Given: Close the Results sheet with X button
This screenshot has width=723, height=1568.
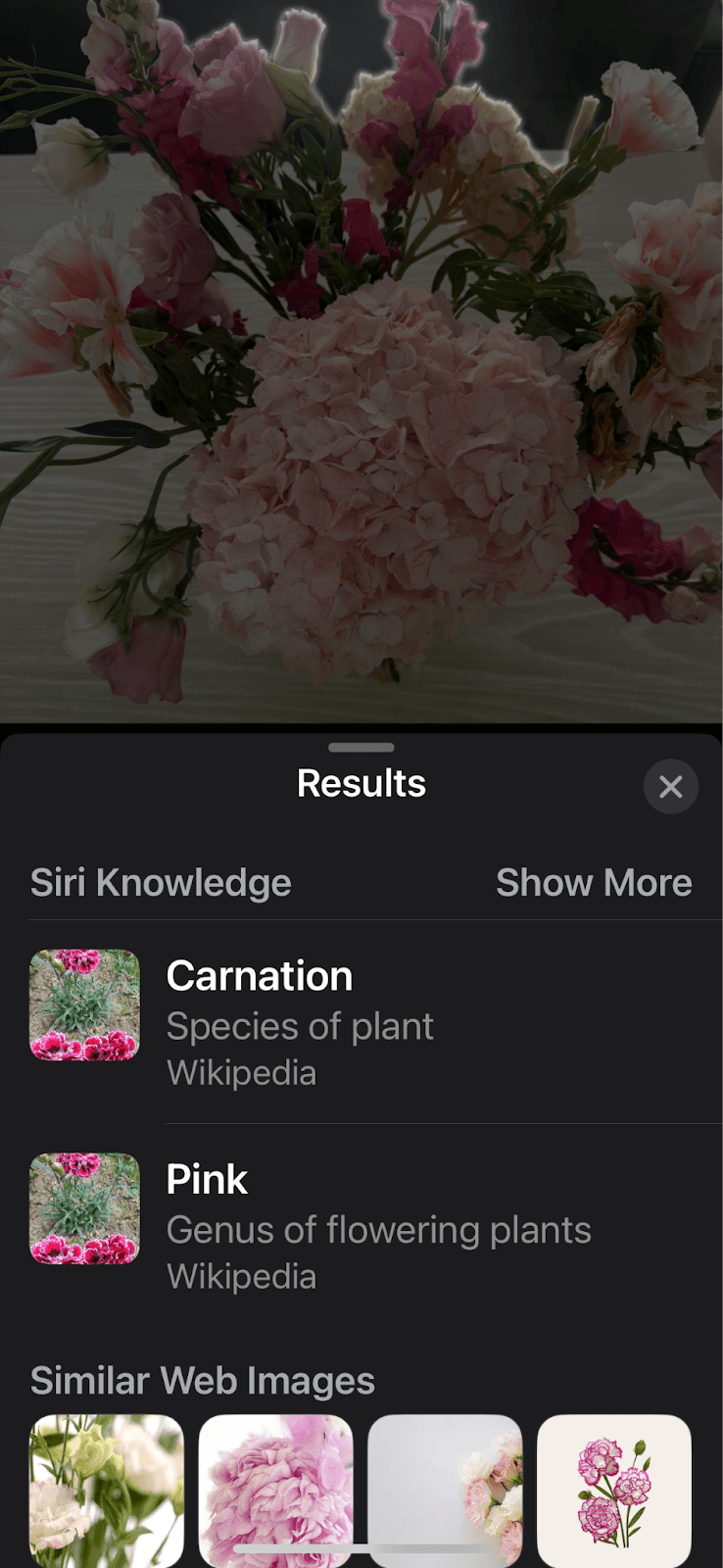Looking at the screenshot, I should tap(670, 786).
